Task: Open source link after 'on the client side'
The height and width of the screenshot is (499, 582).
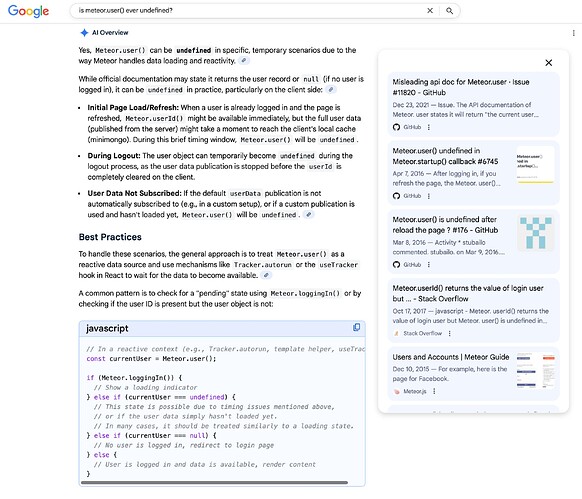Action: point(331,89)
